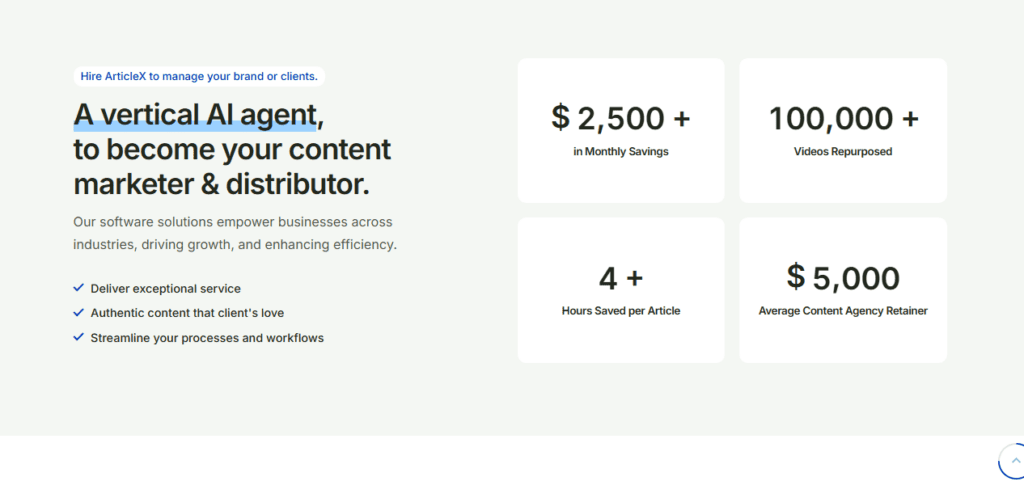Click checkmark icon beside "Authentic content" line
This screenshot has width=1024, height=494.
click(x=78, y=313)
